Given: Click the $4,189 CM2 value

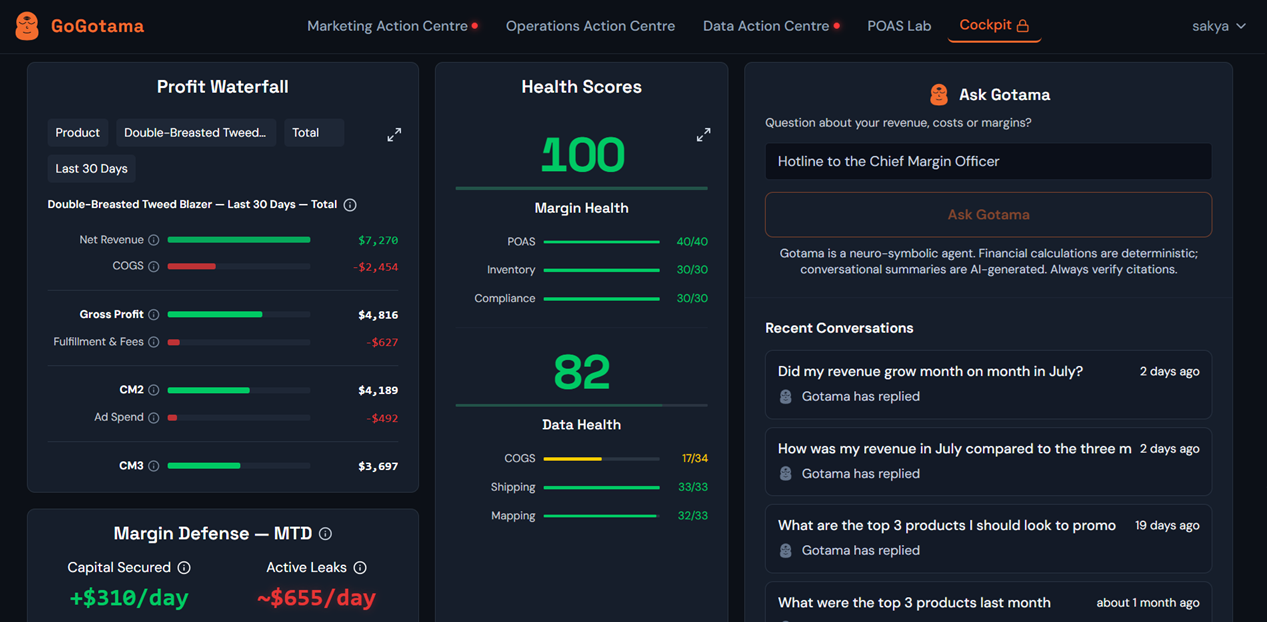Looking at the screenshot, I should [x=378, y=390].
